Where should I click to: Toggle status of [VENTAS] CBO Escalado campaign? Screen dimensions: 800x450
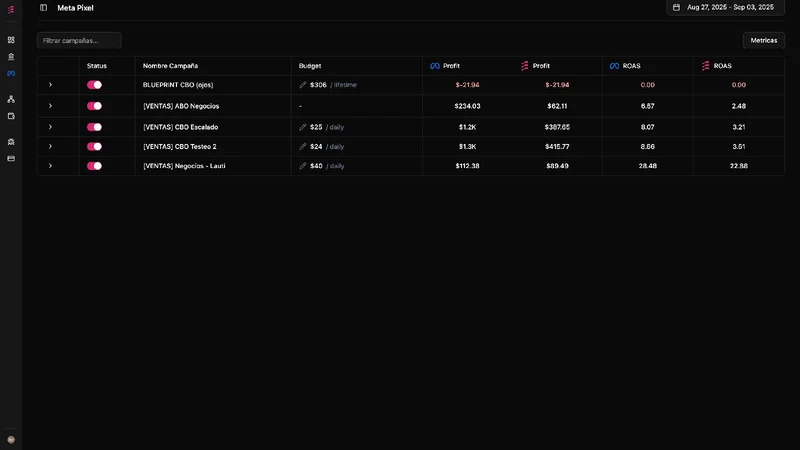[x=94, y=127]
